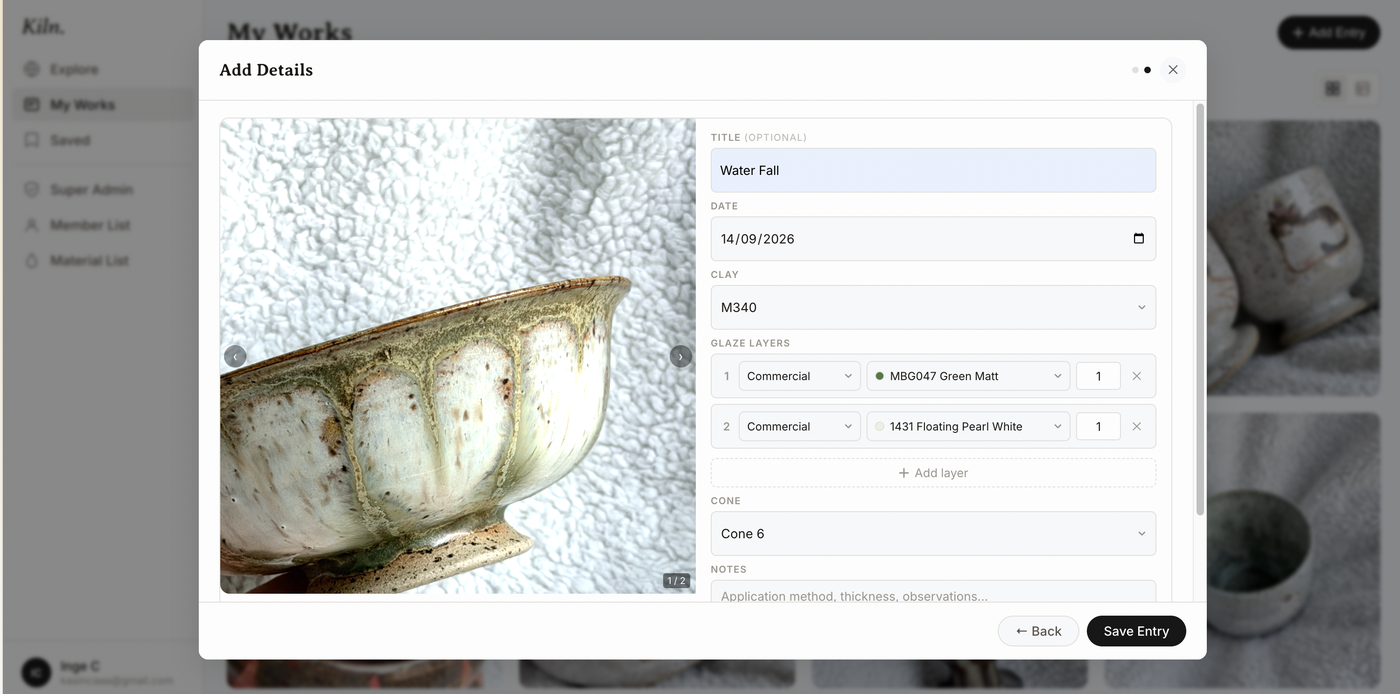The height and width of the screenshot is (694, 1400).
Task: Close the Add Details dialog
Action: [x=1173, y=70]
